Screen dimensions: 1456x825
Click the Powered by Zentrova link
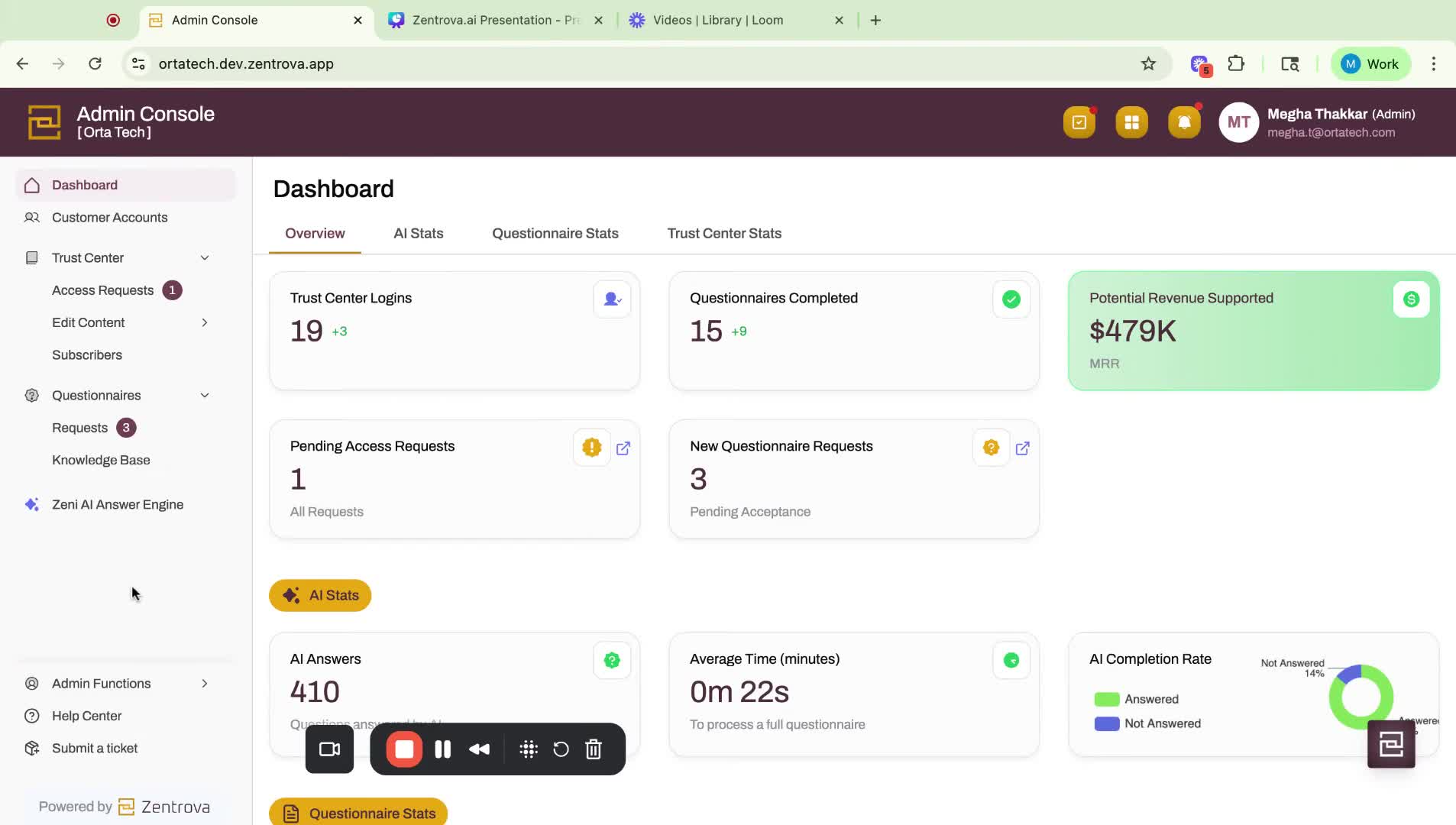[x=125, y=807]
